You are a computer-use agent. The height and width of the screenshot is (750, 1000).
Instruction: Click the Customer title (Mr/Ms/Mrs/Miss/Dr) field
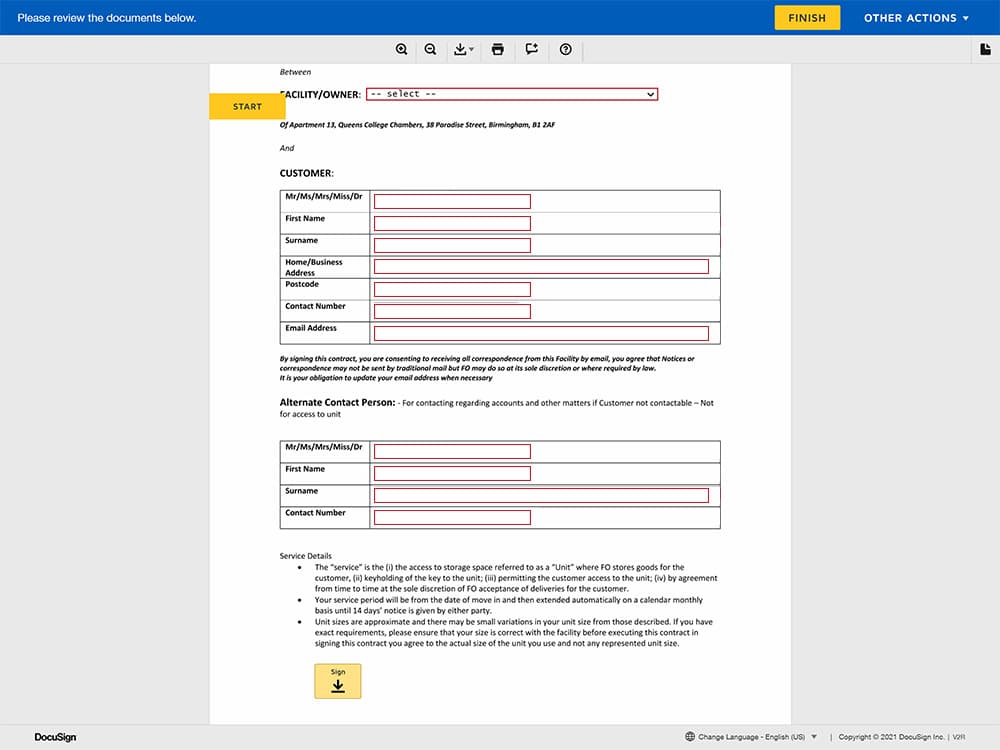[x=452, y=202]
